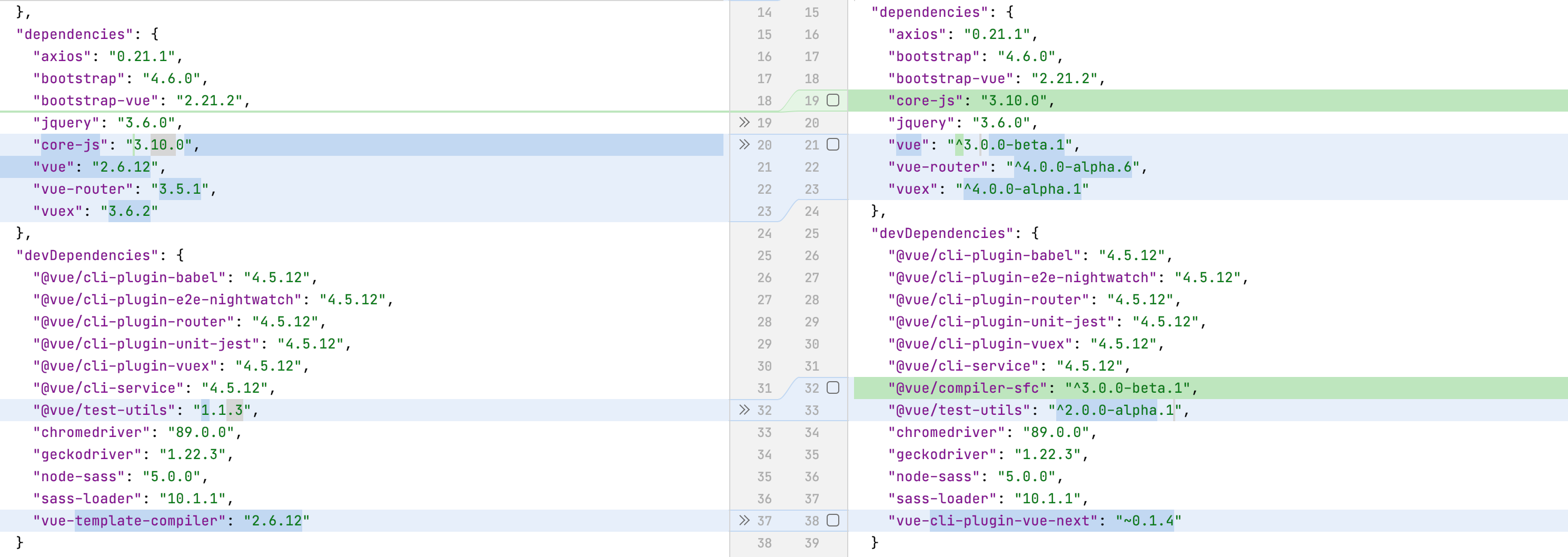Click "@vue/cli-plugin-e2e-nightwatch" line in right pane
Image resolution: width=1568 pixels, height=557 pixels.
point(1068,277)
